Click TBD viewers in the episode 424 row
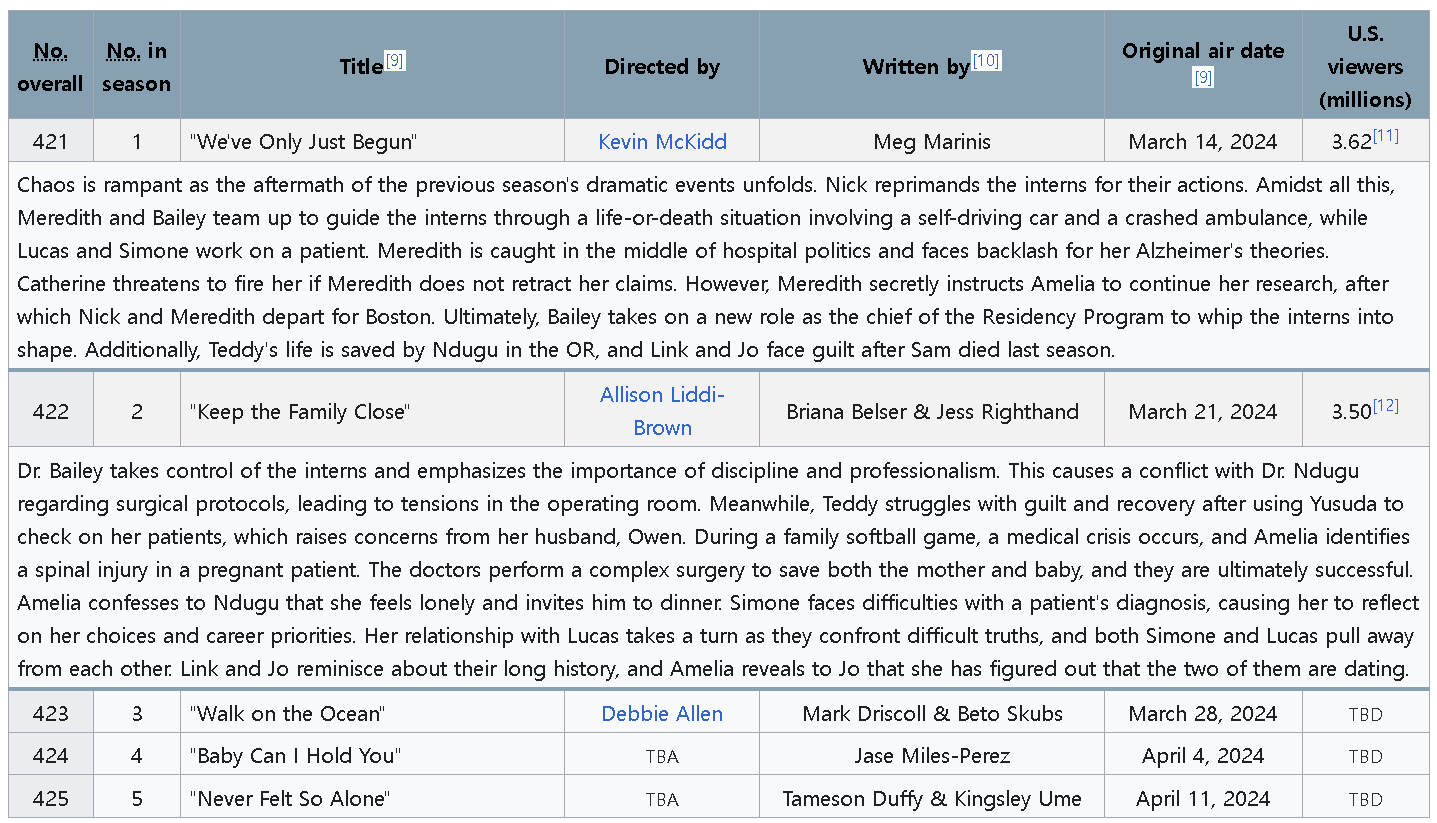Screen dimensions: 1437x823 pos(1365,757)
